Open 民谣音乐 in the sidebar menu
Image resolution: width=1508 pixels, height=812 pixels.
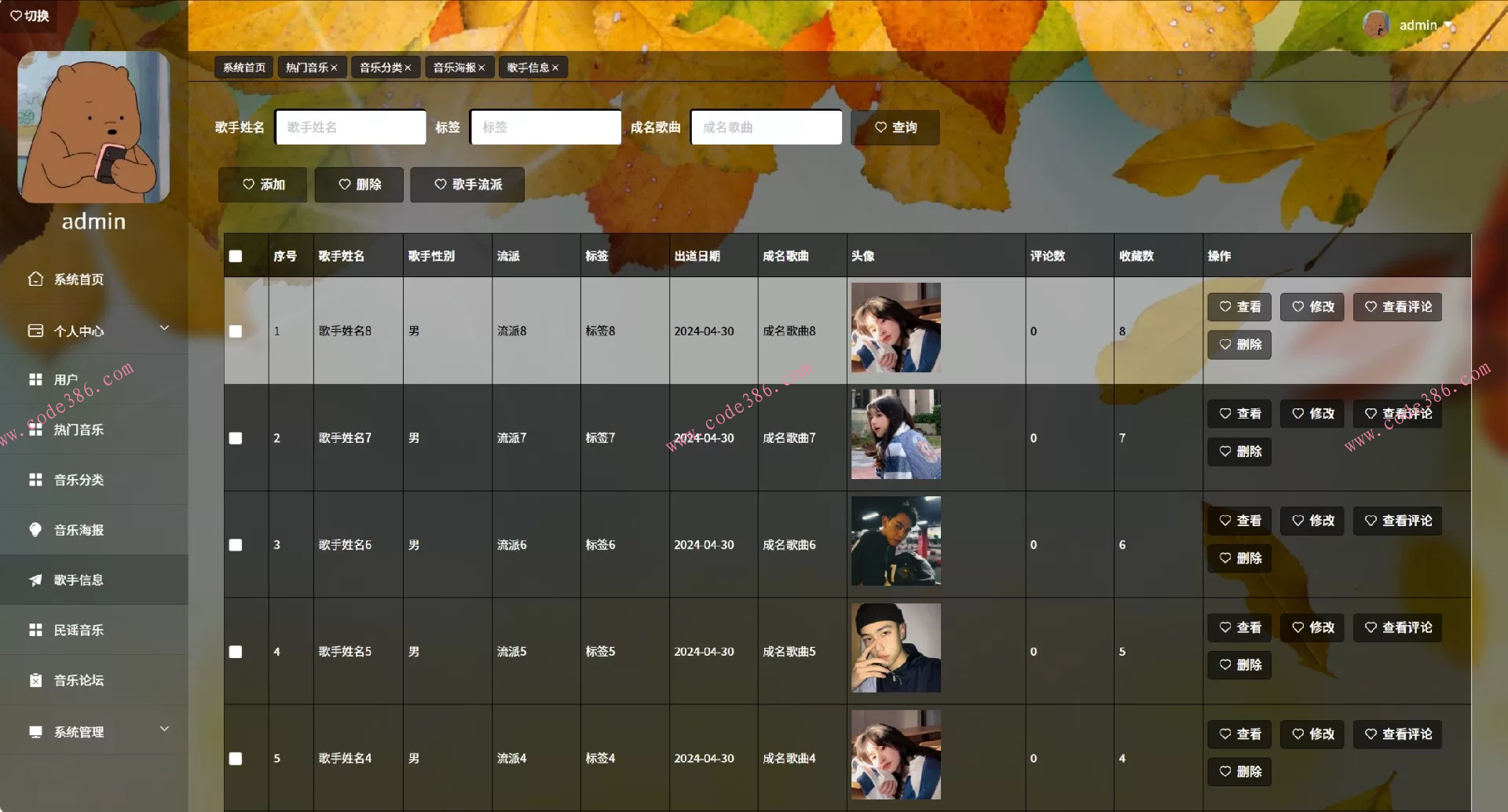(x=79, y=630)
